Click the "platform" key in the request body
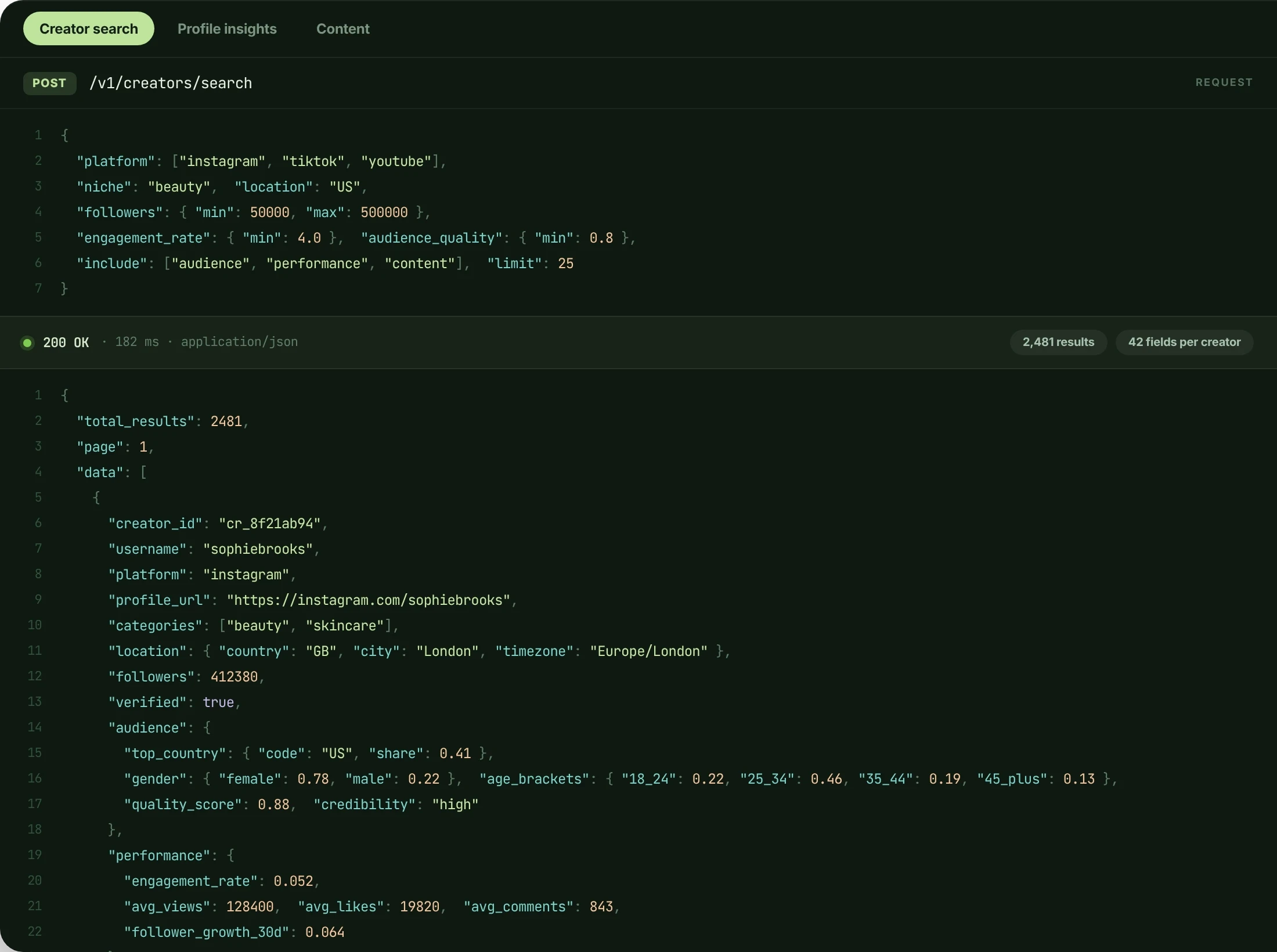The image size is (1277, 952). coord(116,161)
